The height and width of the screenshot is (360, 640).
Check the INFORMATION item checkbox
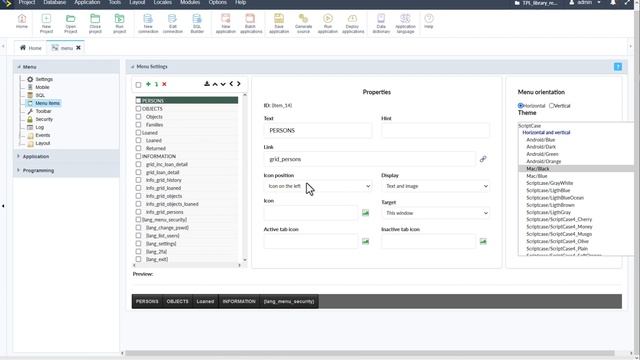click(138, 156)
